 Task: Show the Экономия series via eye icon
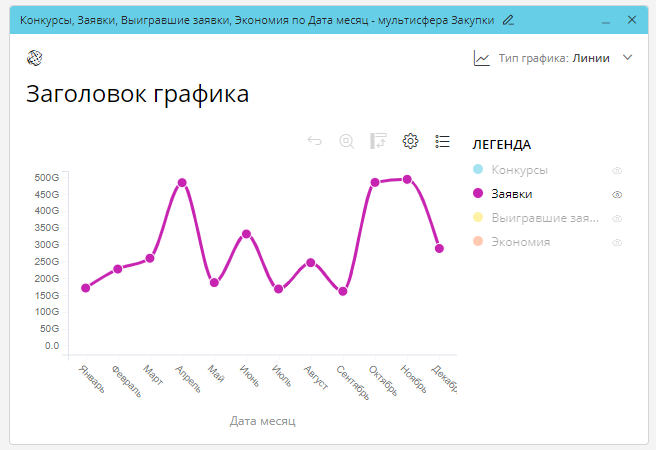click(x=617, y=242)
